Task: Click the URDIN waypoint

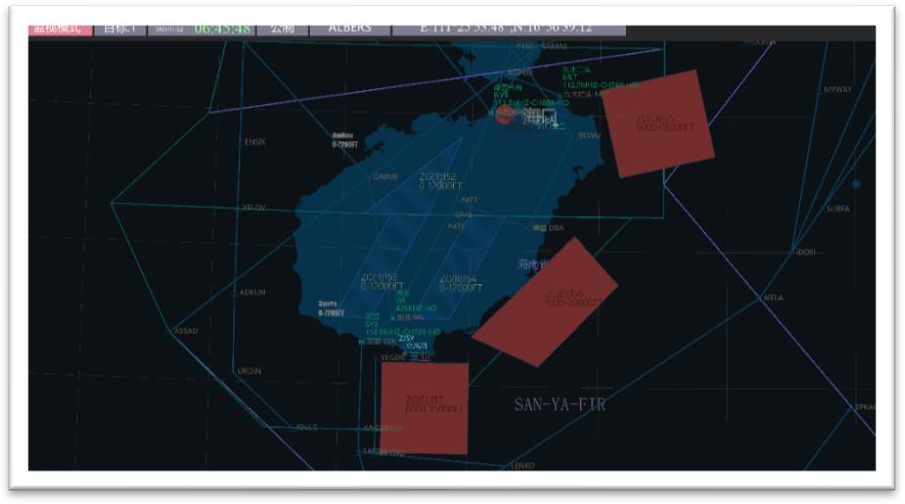Action: pos(248,371)
